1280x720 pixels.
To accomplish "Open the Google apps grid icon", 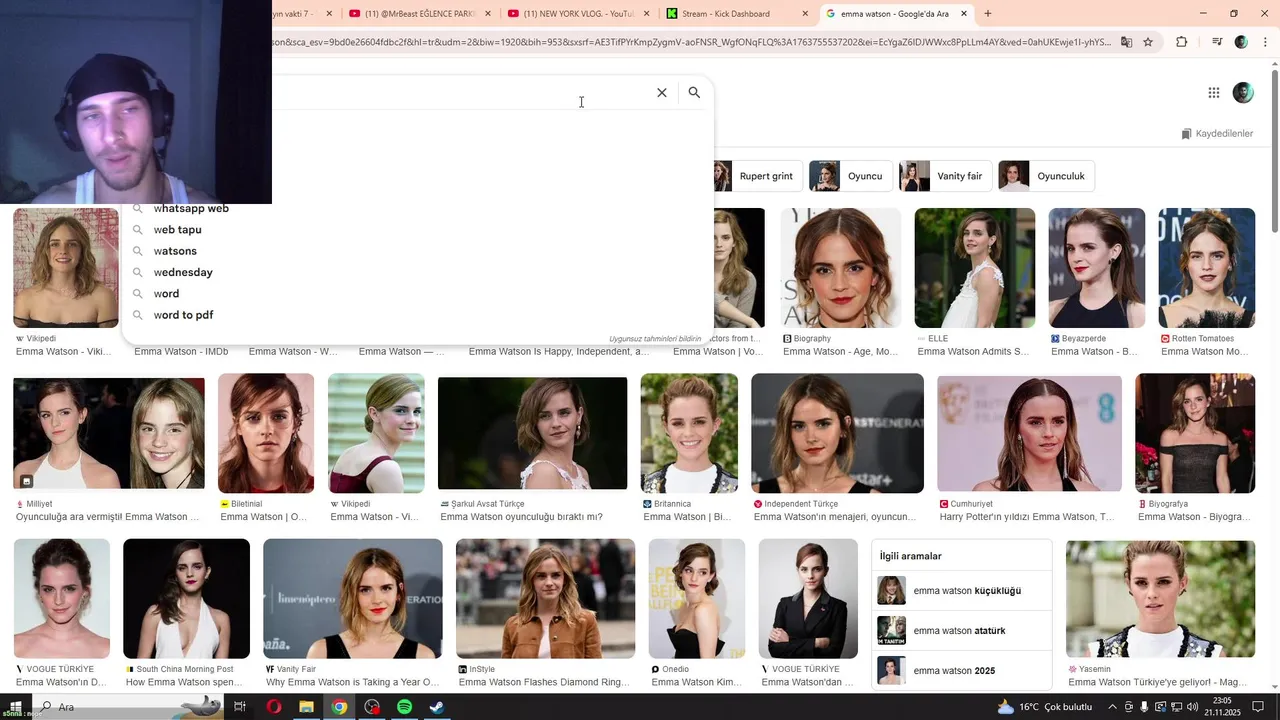I will pos(1213,93).
